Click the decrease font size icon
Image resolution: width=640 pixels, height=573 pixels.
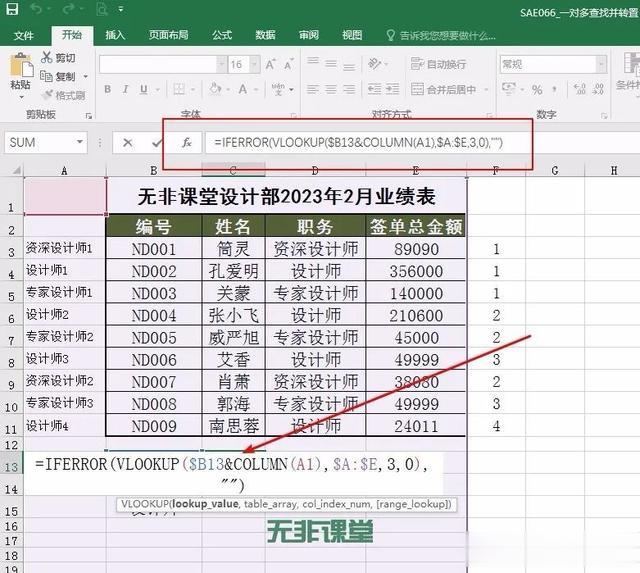(x=289, y=64)
